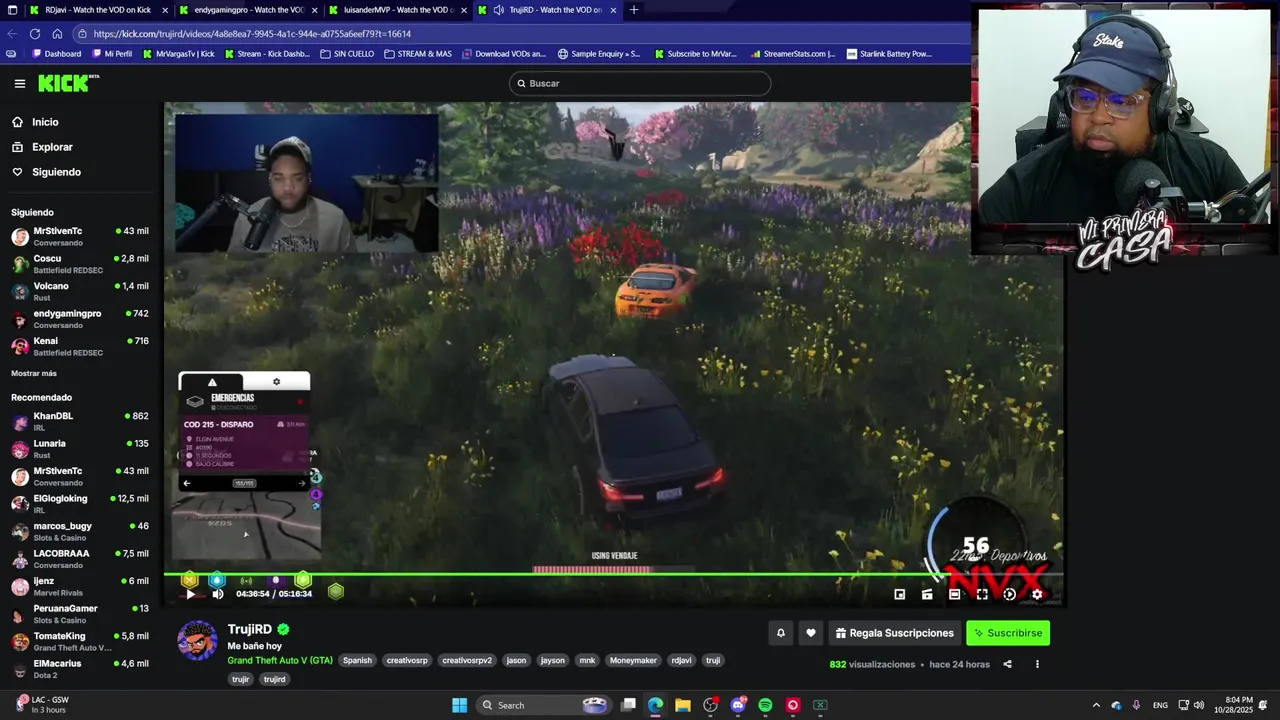Image resolution: width=1280 pixels, height=720 pixels.
Task: Open StreamerStats.com bookmark
Action: (x=792, y=54)
